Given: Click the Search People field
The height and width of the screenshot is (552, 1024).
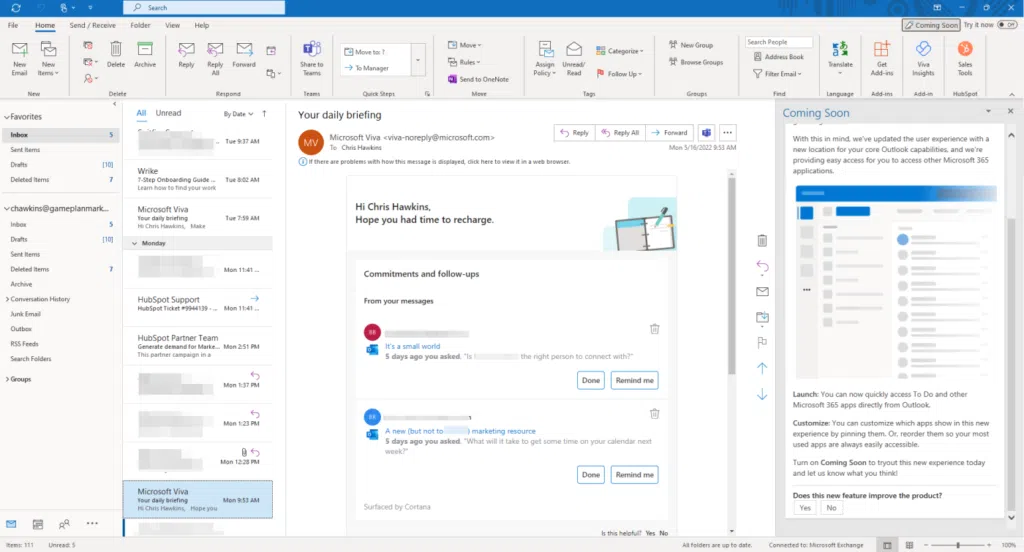Looking at the screenshot, I should click(x=778, y=42).
